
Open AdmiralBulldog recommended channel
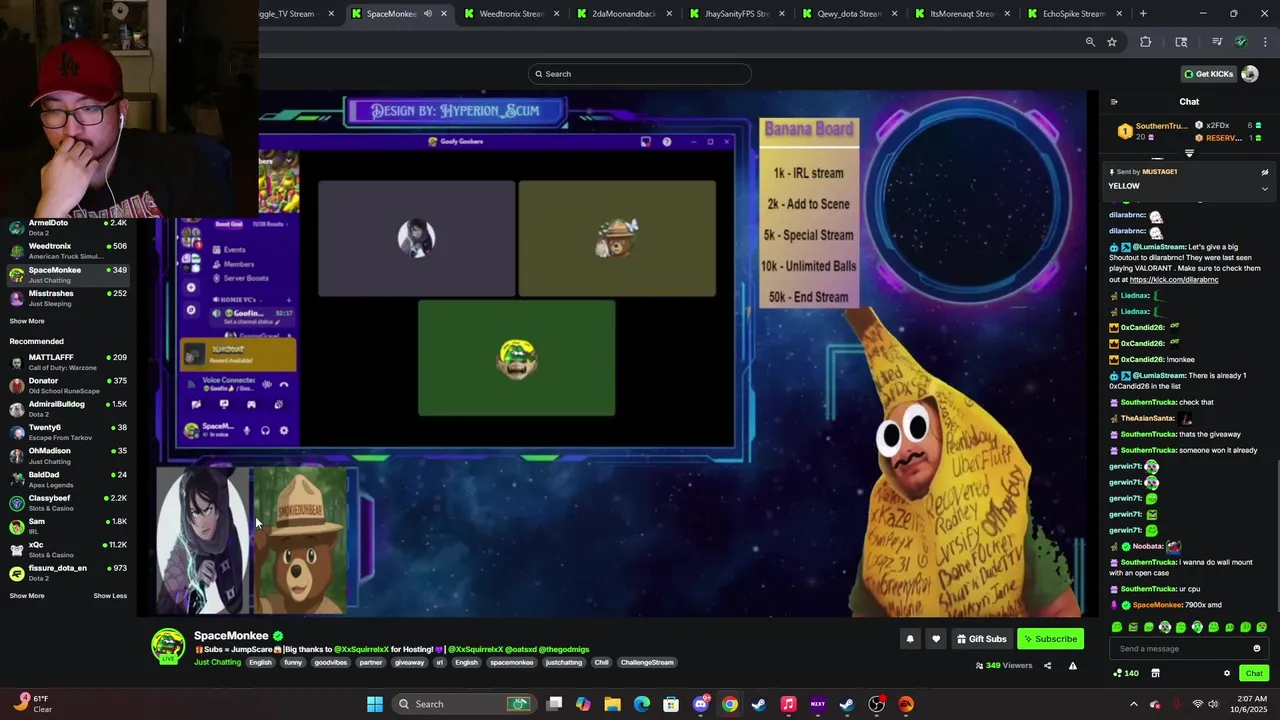tap(67, 409)
